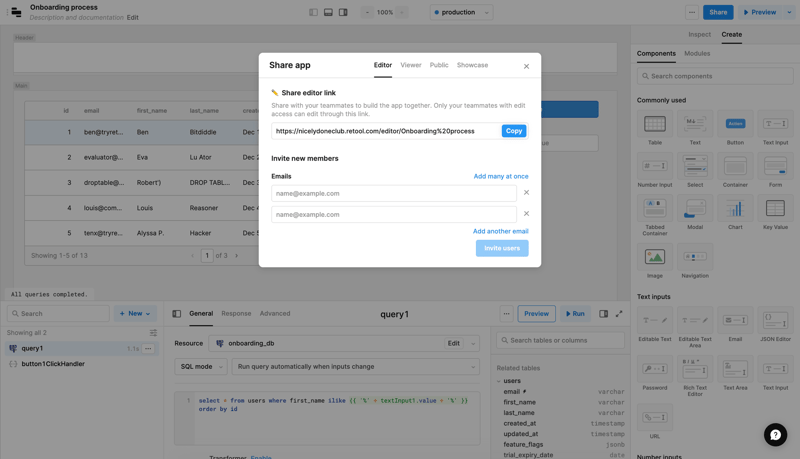Click the first email input field
The image size is (800, 459).
[x=394, y=193]
